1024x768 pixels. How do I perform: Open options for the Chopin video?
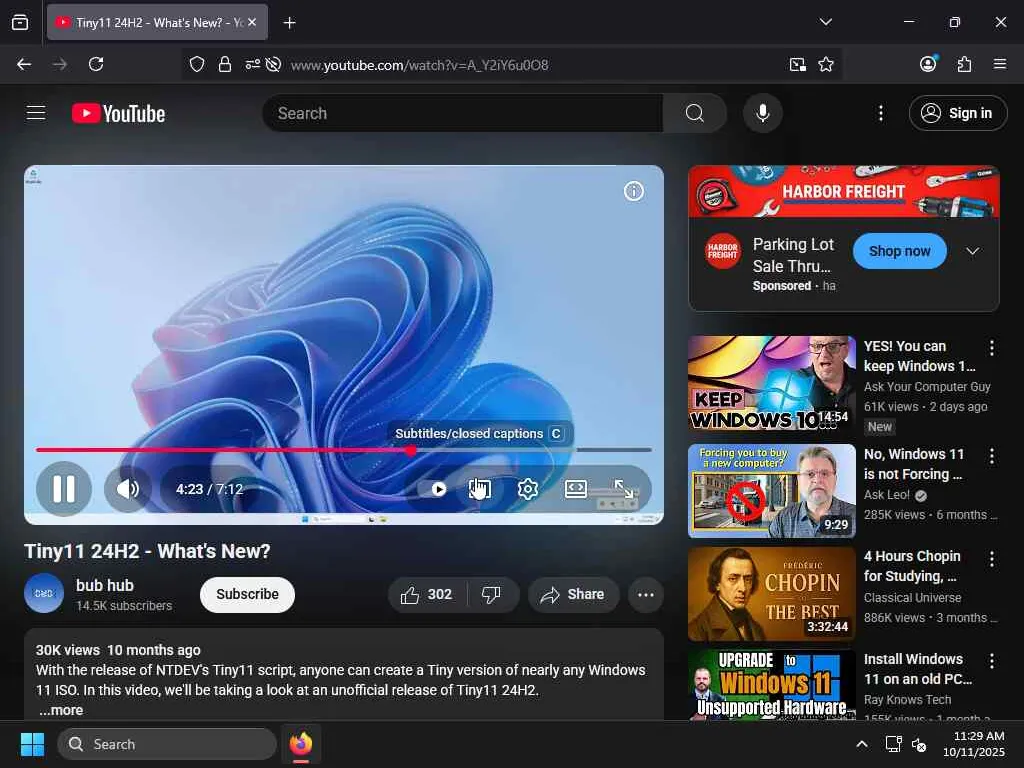pyautogui.click(x=991, y=558)
